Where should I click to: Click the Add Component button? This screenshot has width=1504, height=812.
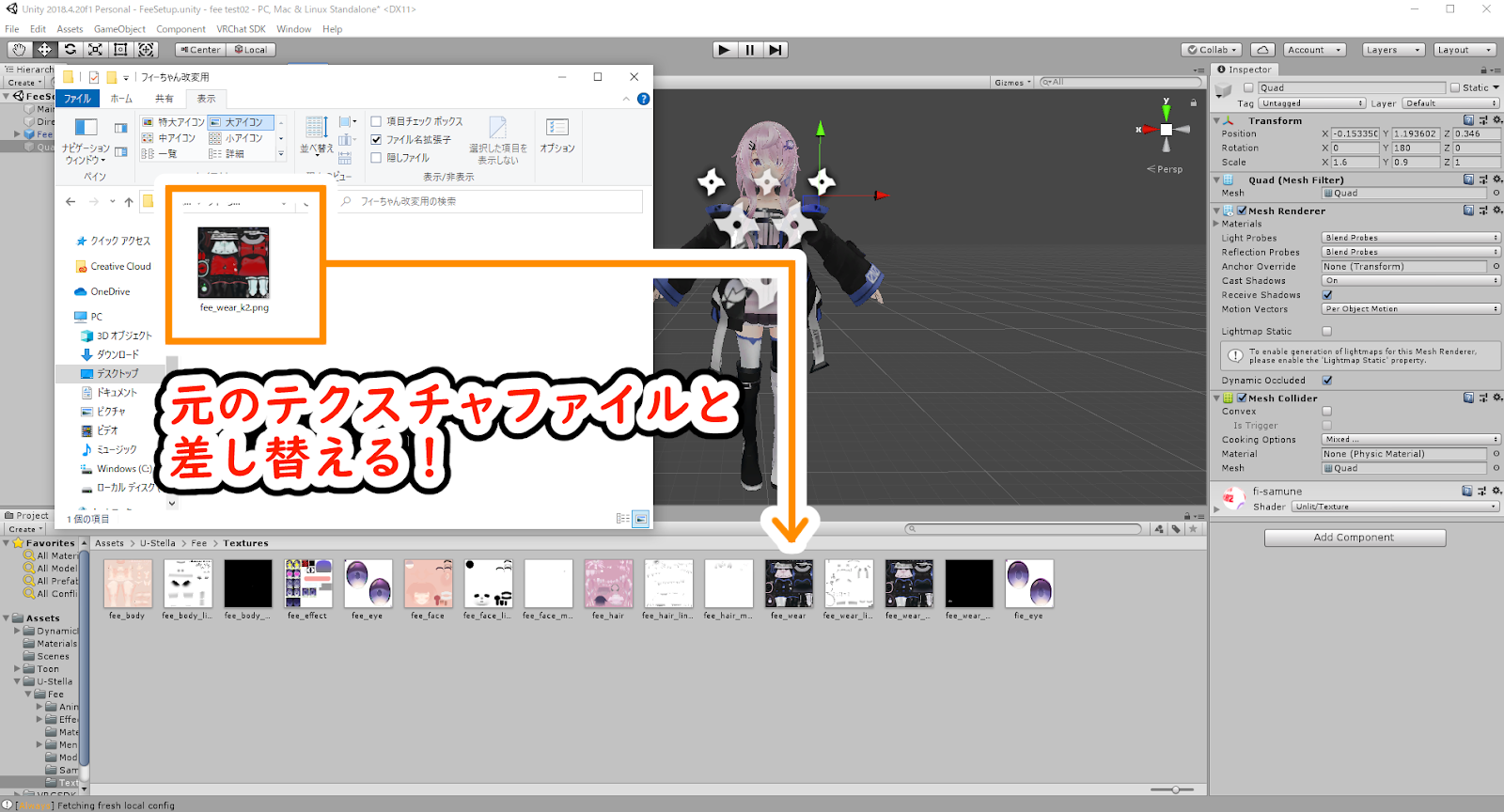click(1355, 538)
